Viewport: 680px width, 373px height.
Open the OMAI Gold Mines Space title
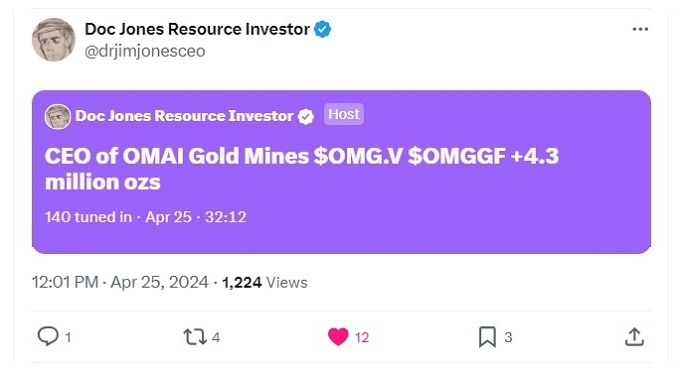coord(302,169)
